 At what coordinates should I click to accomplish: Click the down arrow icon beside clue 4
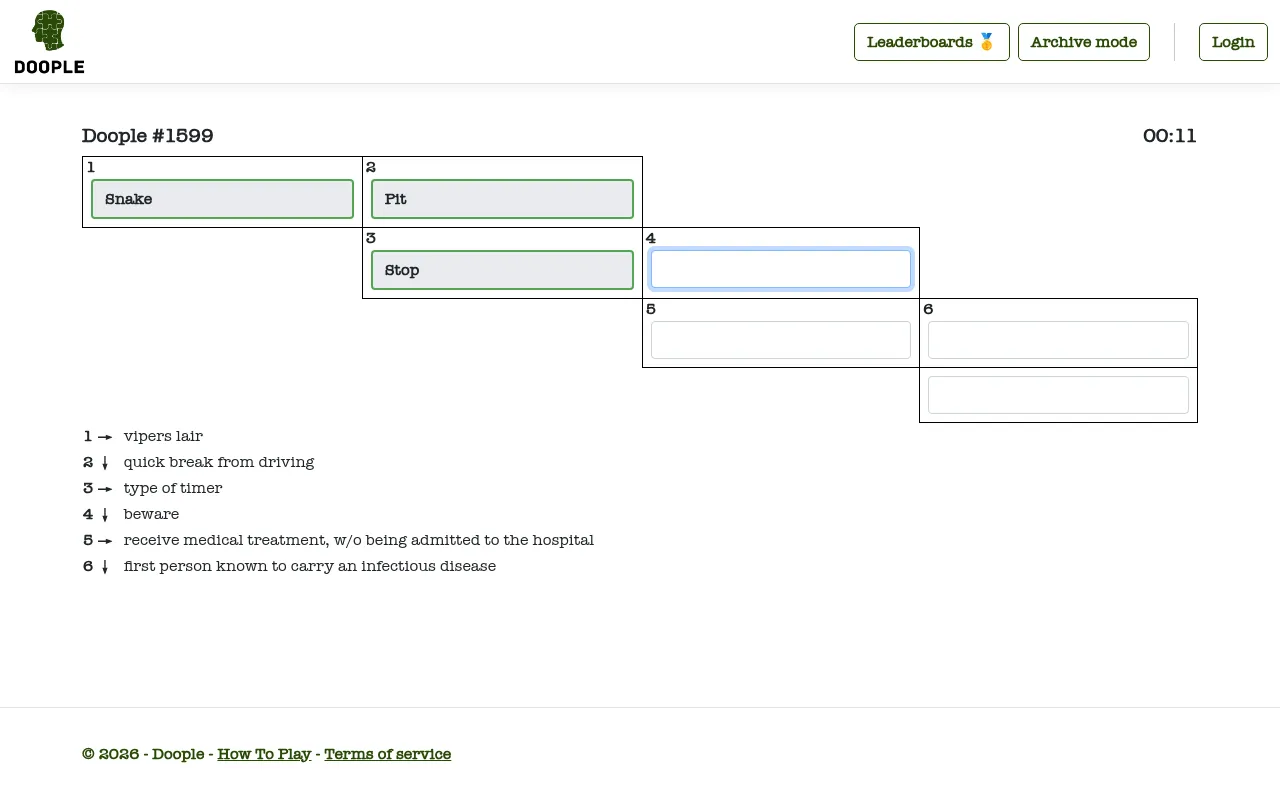pos(105,515)
